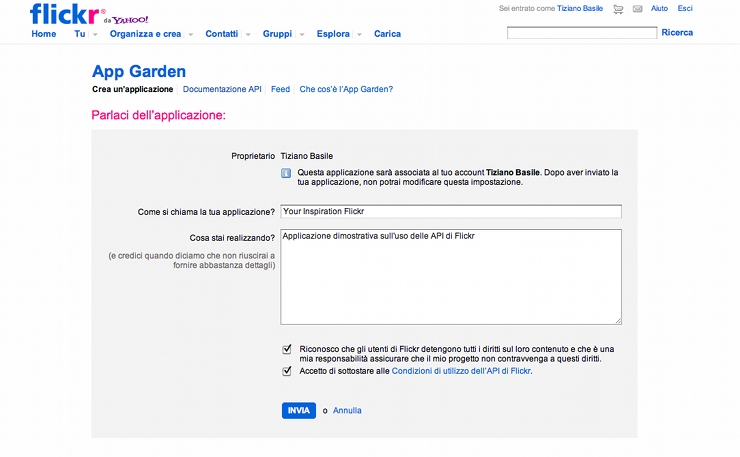Go to the Home menu item

(x=44, y=34)
